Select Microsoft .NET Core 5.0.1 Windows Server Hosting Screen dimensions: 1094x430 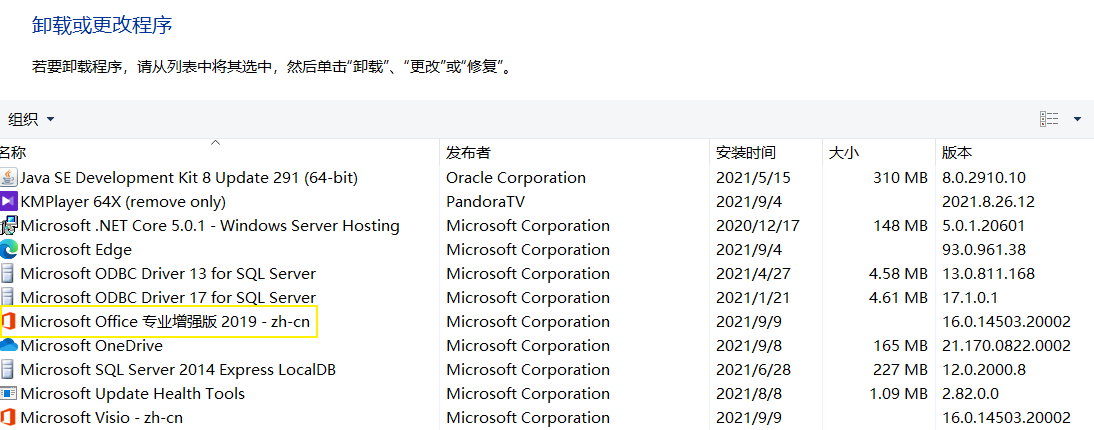[210, 225]
